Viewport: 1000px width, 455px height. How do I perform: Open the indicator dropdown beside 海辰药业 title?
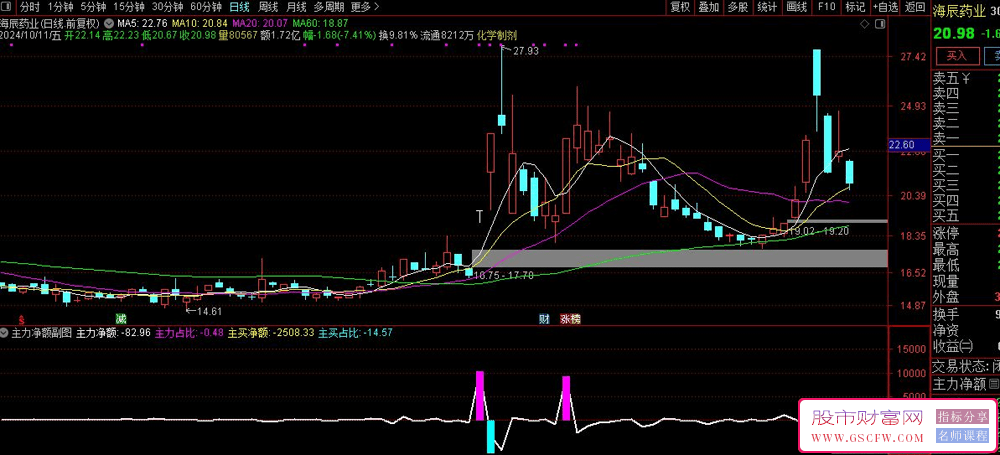[x=107, y=21]
